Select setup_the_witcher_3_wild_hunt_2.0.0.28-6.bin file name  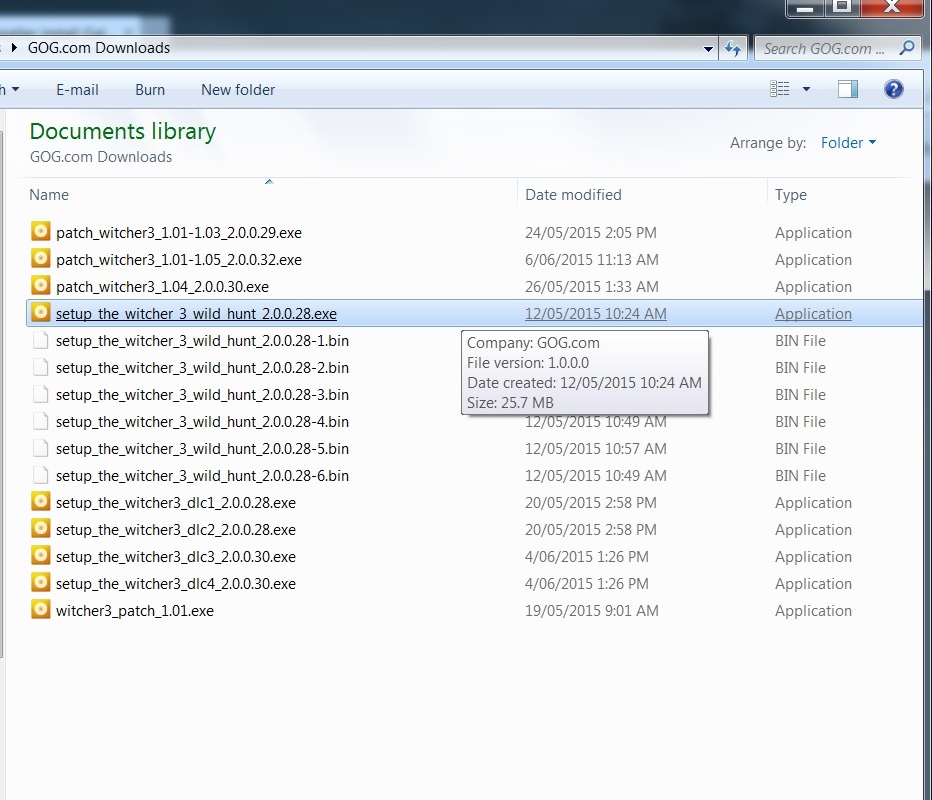(202, 475)
